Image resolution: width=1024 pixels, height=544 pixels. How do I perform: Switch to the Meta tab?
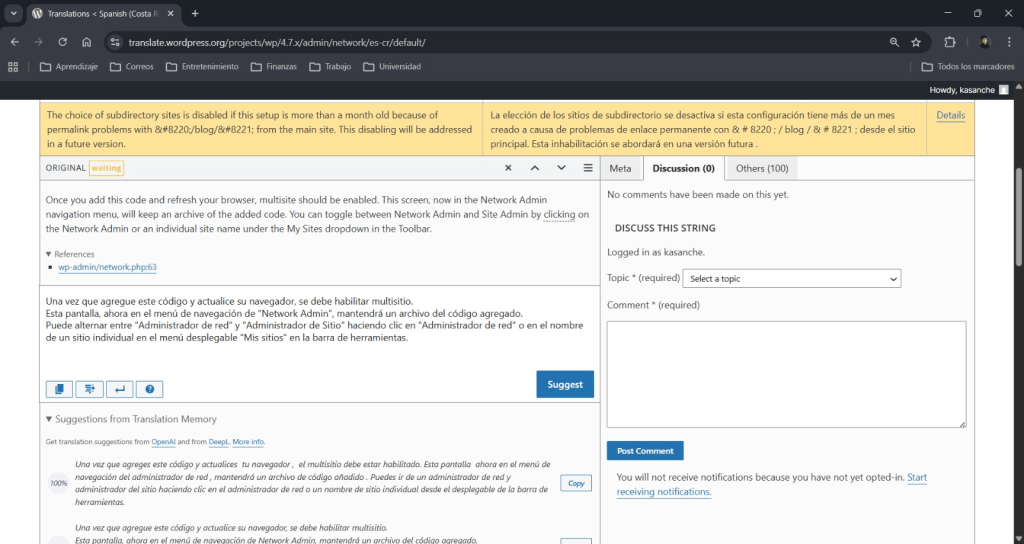[x=620, y=168]
